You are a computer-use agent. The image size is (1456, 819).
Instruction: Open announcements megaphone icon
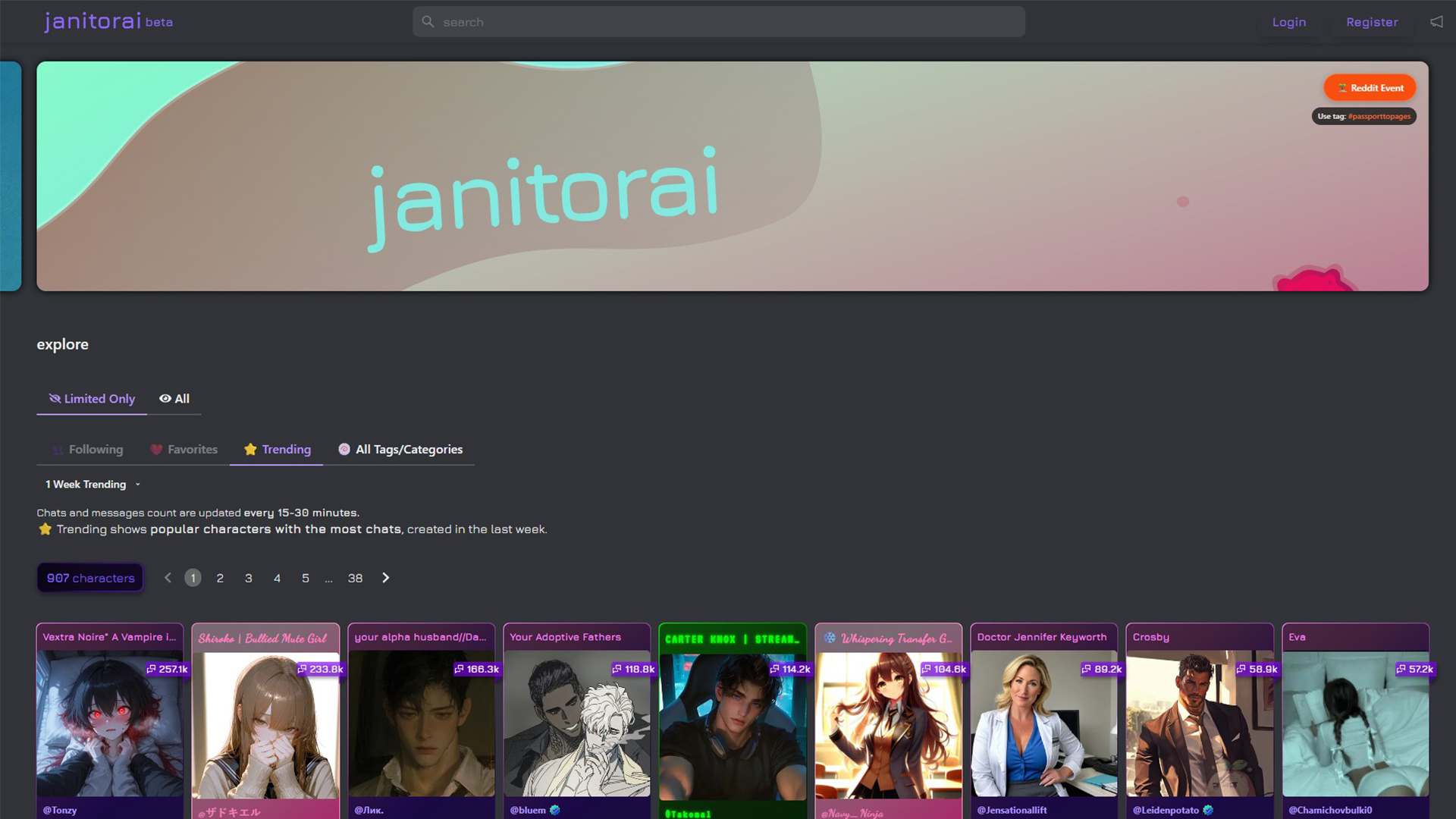1436,22
